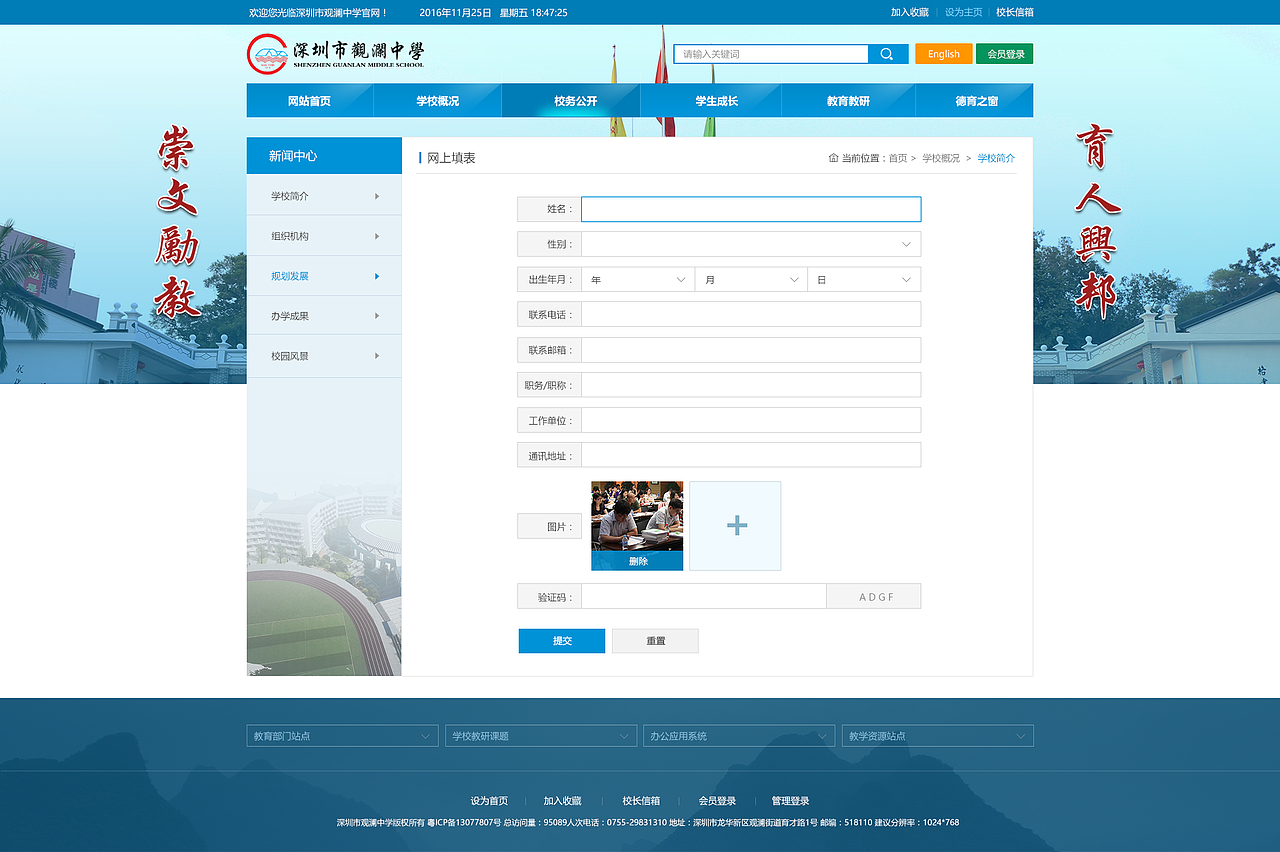Click the 管理登录 footer link
The image size is (1280, 852).
click(789, 800)
